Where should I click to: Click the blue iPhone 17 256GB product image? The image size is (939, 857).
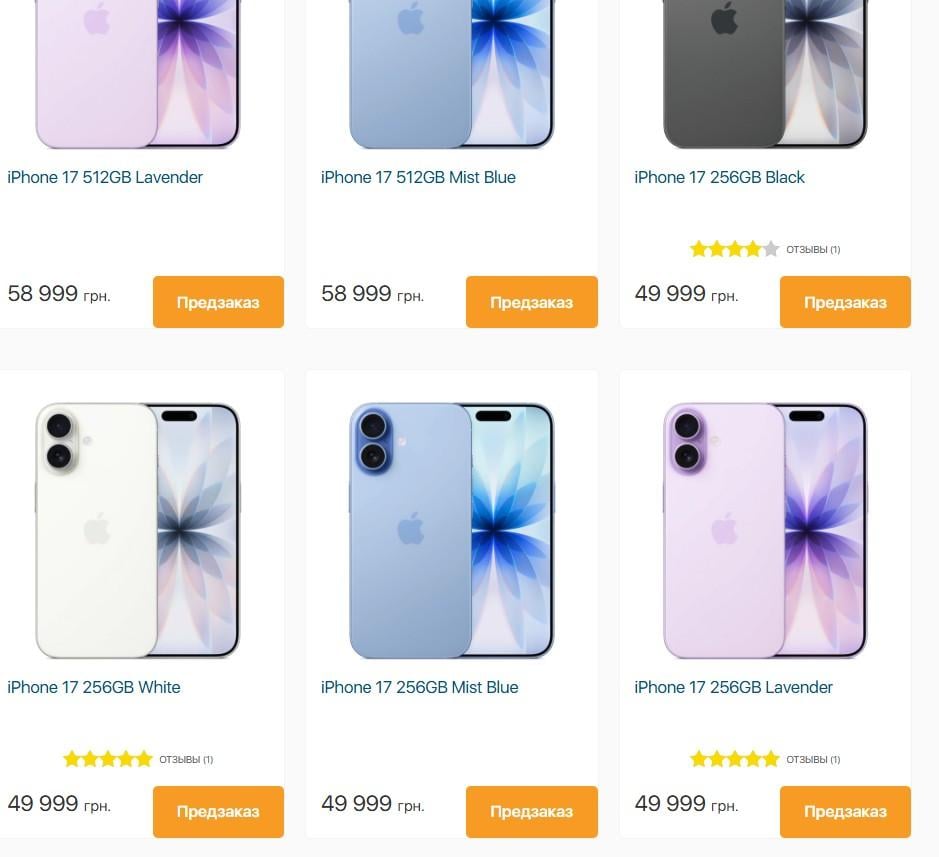click(x=452, y=531)
